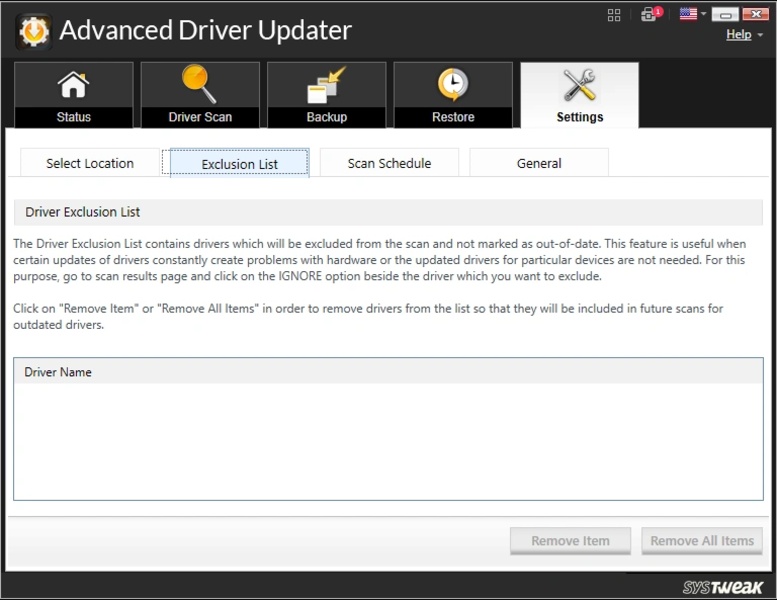Switch to the Exclusion List tab

tap(239, 163)
